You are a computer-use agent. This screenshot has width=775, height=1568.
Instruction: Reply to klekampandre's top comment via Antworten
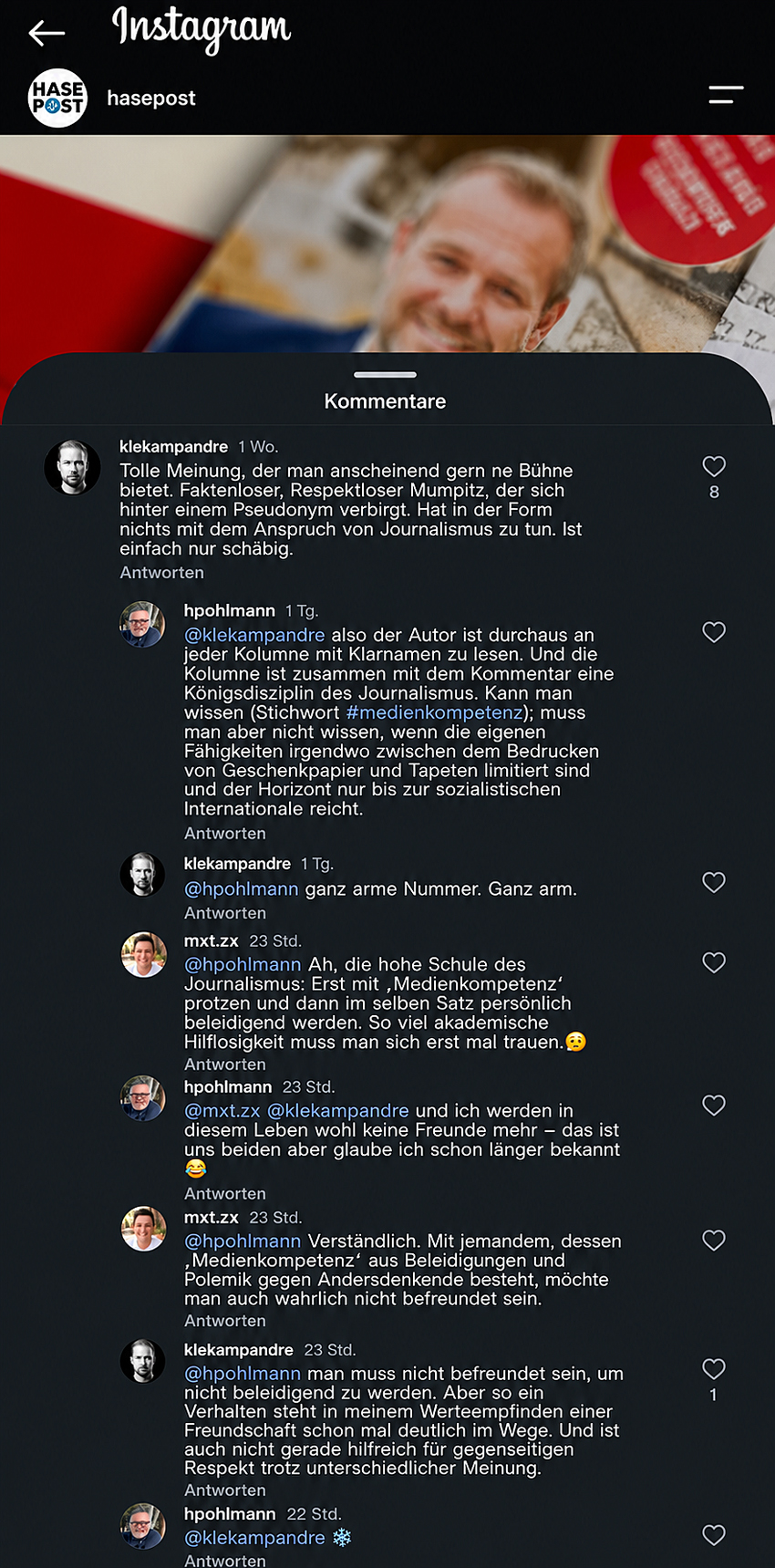(x=161, y=573)
